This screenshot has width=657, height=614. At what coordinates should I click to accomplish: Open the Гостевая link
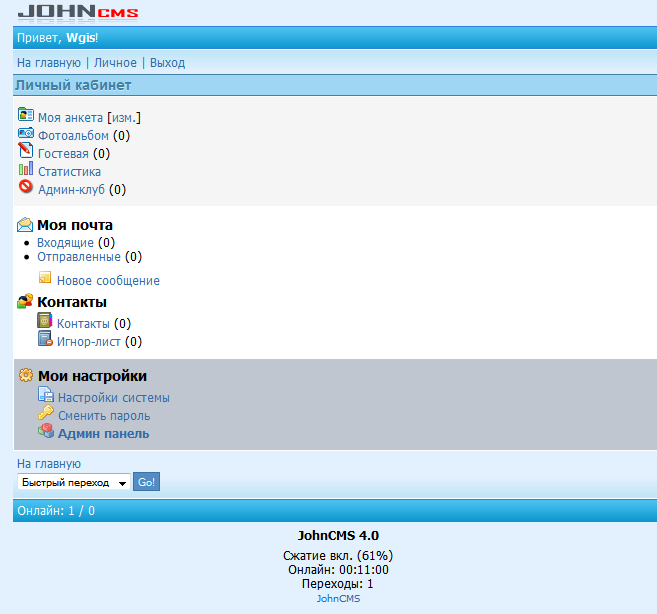(63, 154)
